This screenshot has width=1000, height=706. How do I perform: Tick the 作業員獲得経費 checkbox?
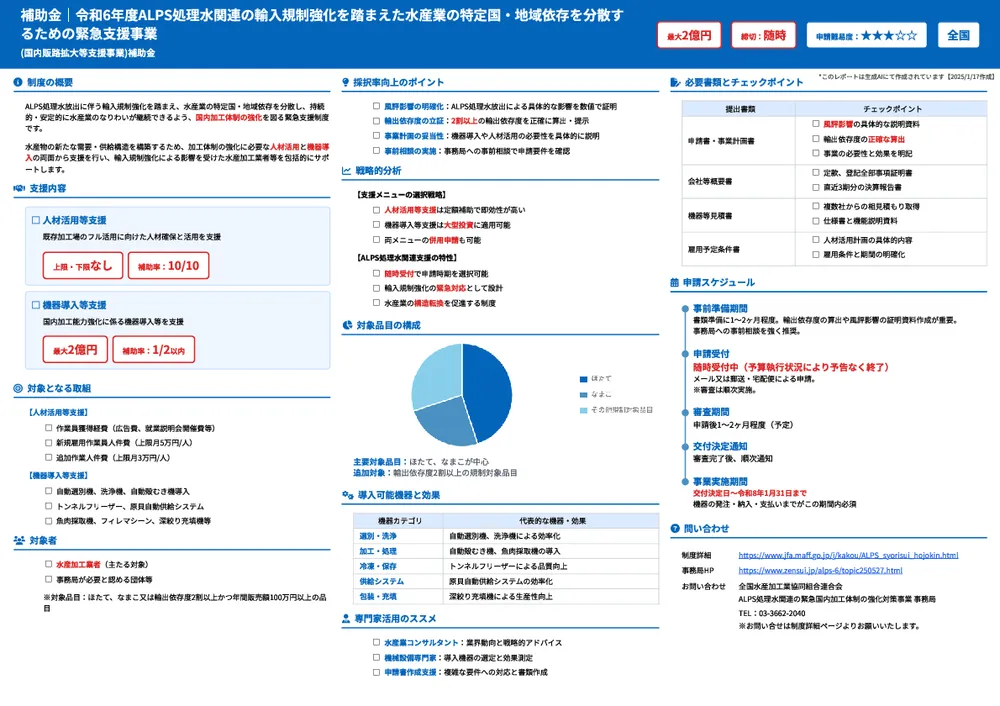(49, 428)
